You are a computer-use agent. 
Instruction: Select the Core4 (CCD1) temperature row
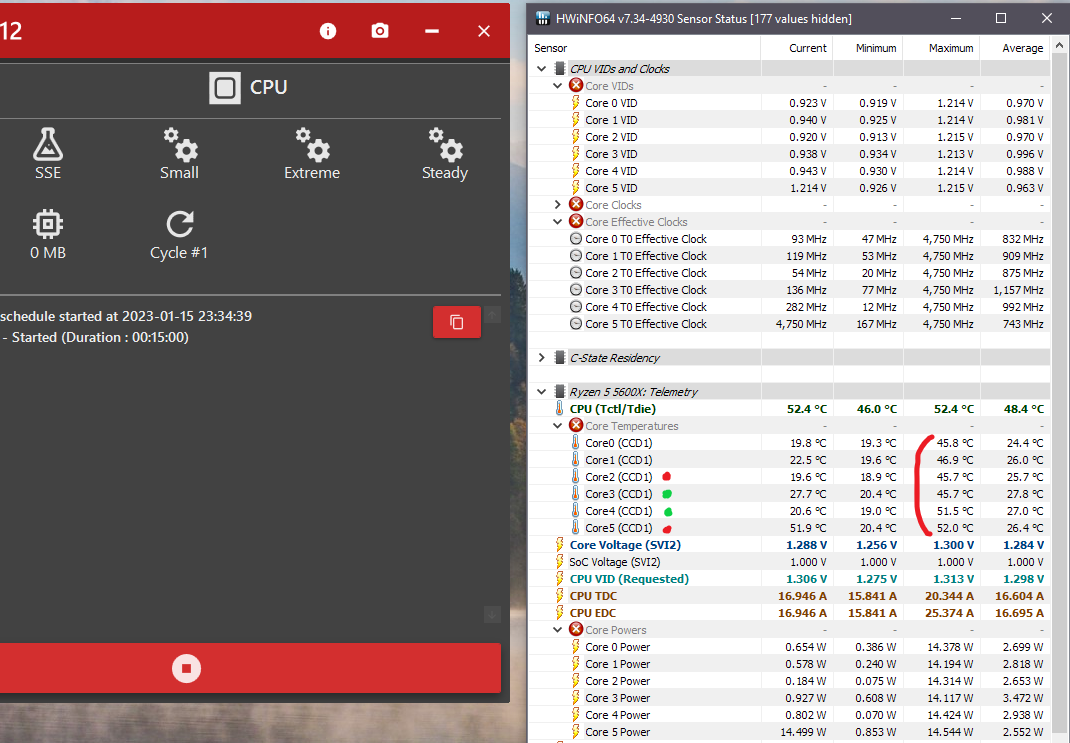tap(790, 510)
